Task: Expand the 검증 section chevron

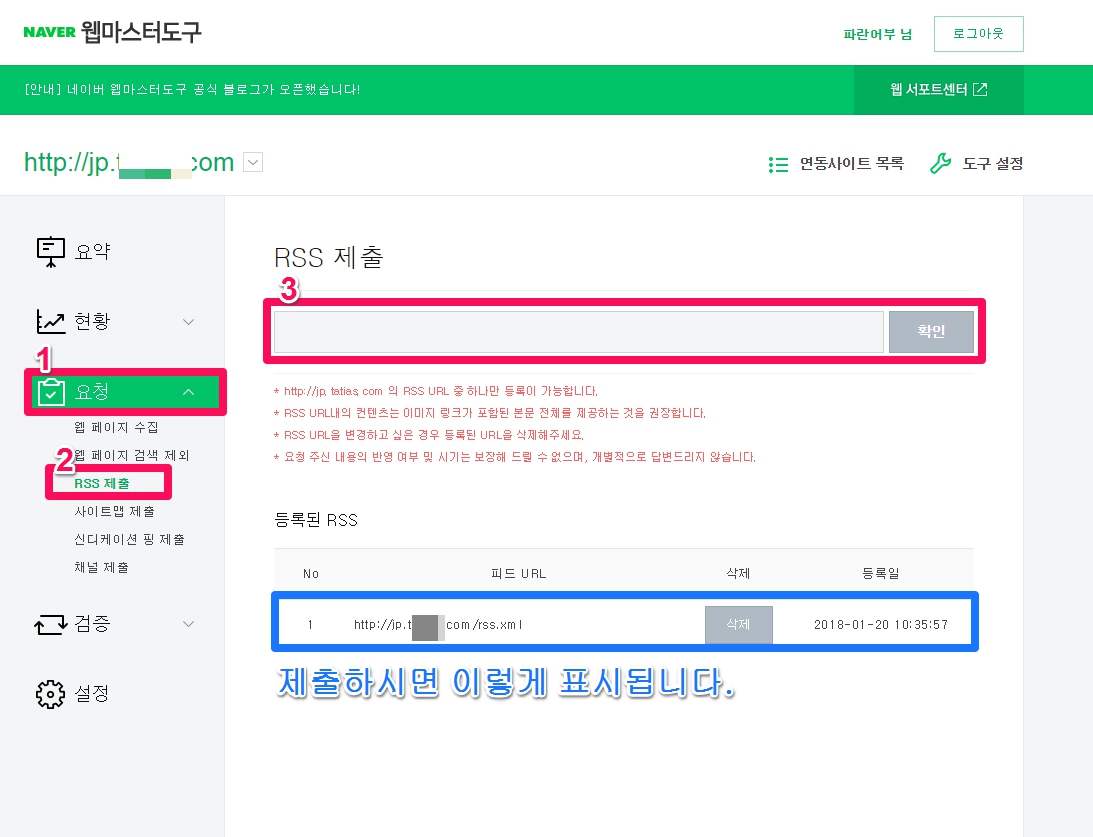Action: (189, 623)
